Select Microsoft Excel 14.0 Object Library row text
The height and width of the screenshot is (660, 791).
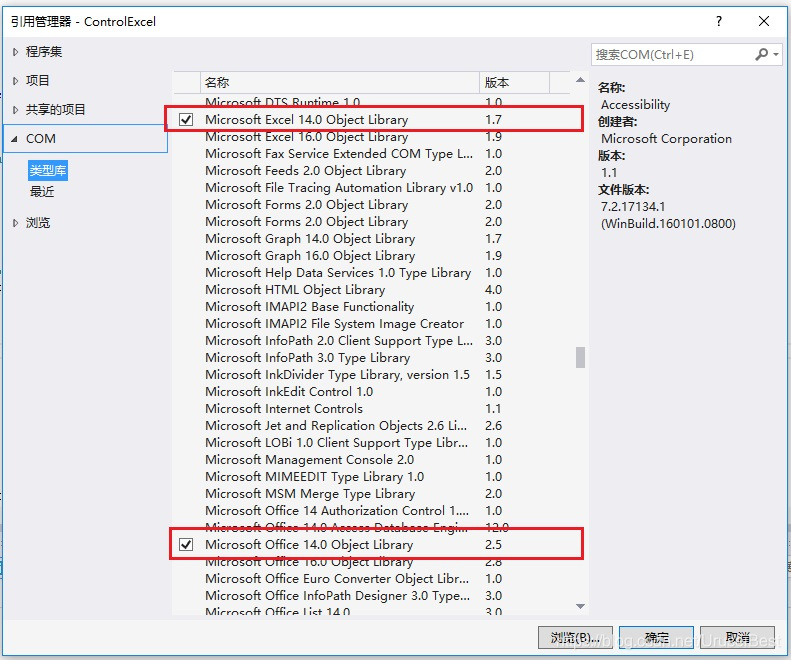point(307,120)
